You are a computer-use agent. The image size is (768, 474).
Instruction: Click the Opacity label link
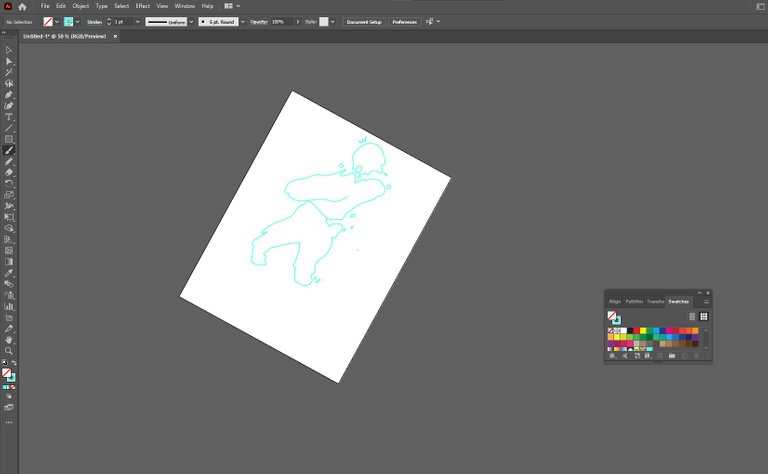click(x=259, y=22)
